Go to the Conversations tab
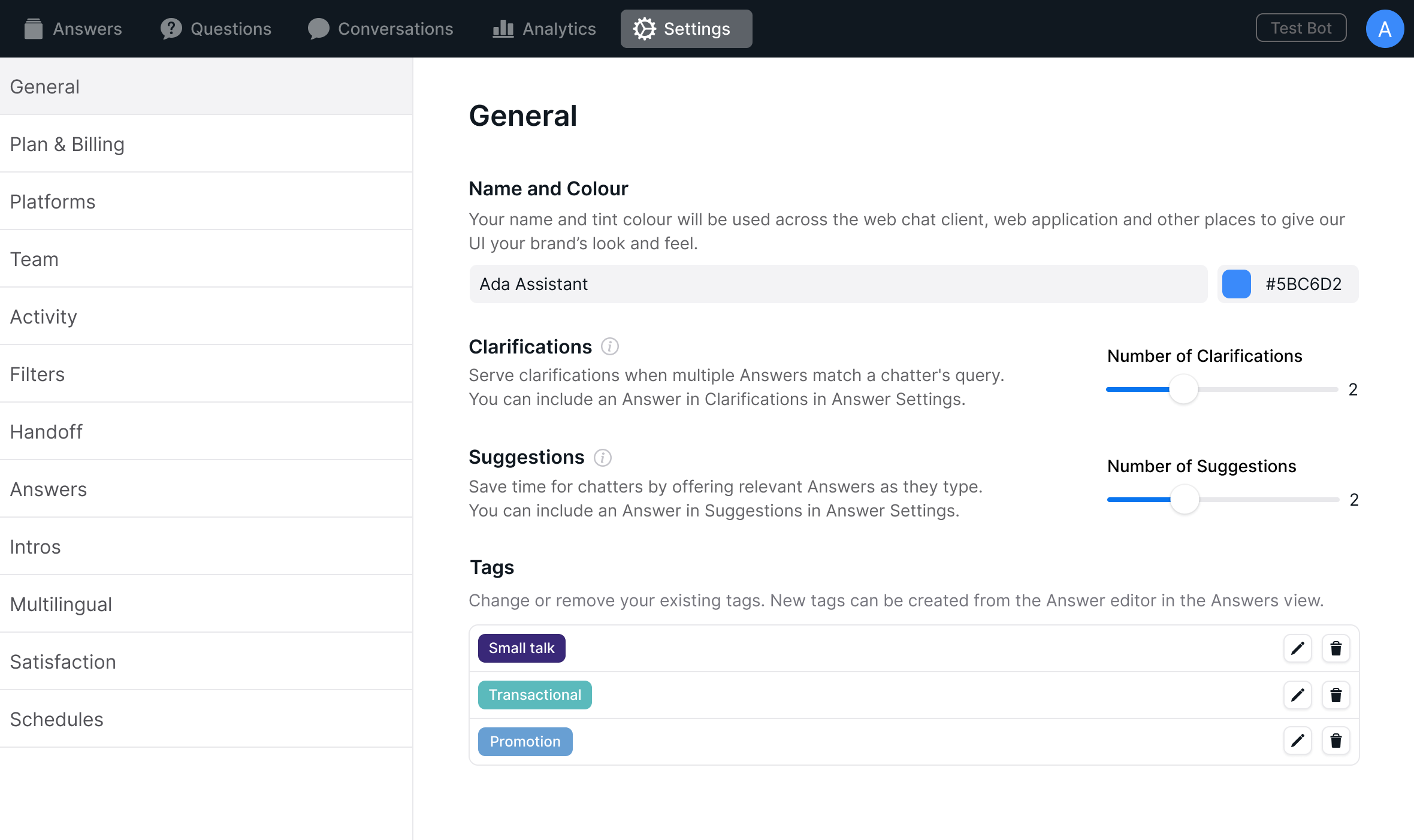Image resolution: width=1414 pixels, height=840 pixels. coord(380,29)
